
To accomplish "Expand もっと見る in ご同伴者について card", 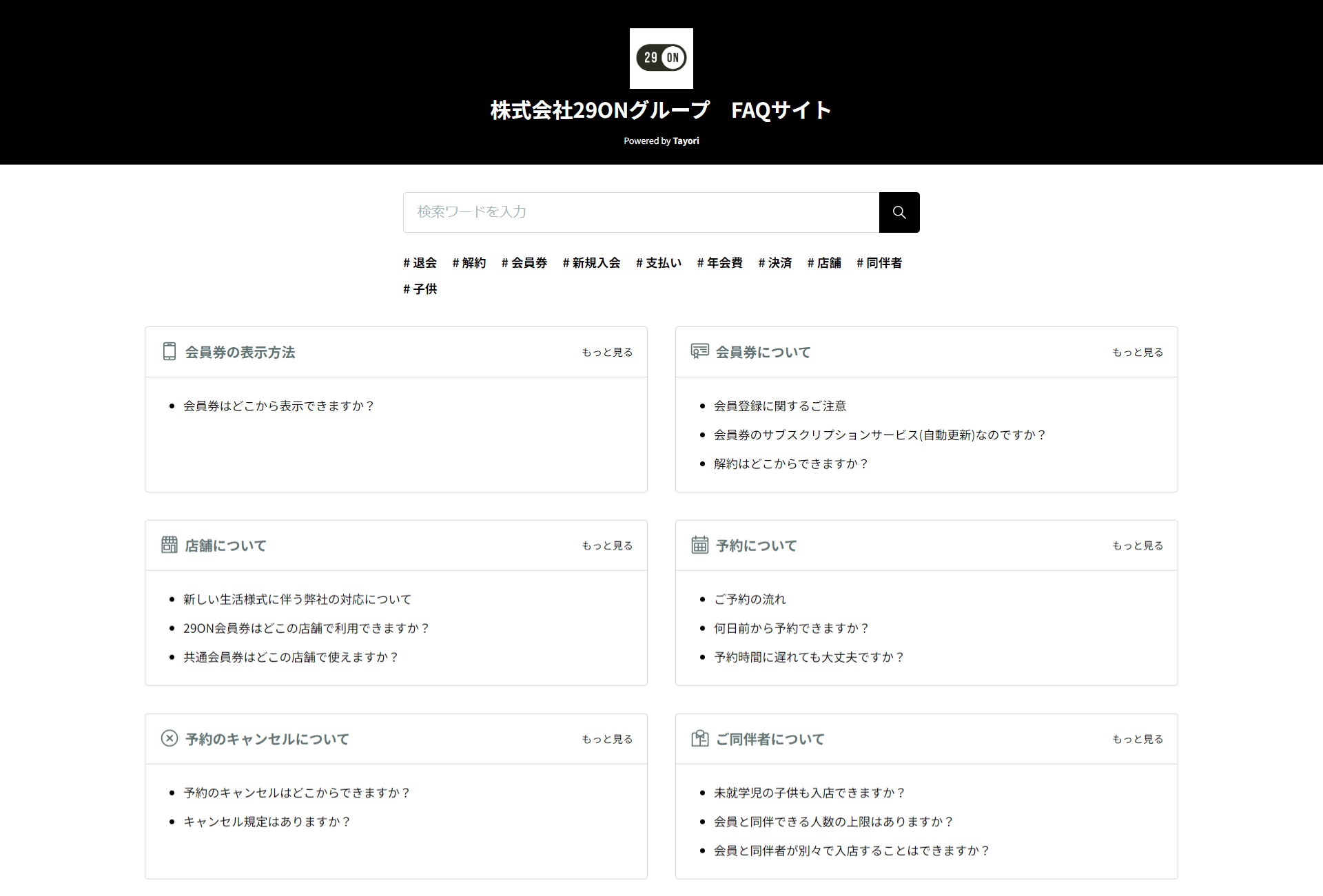I will [1137, 740].
